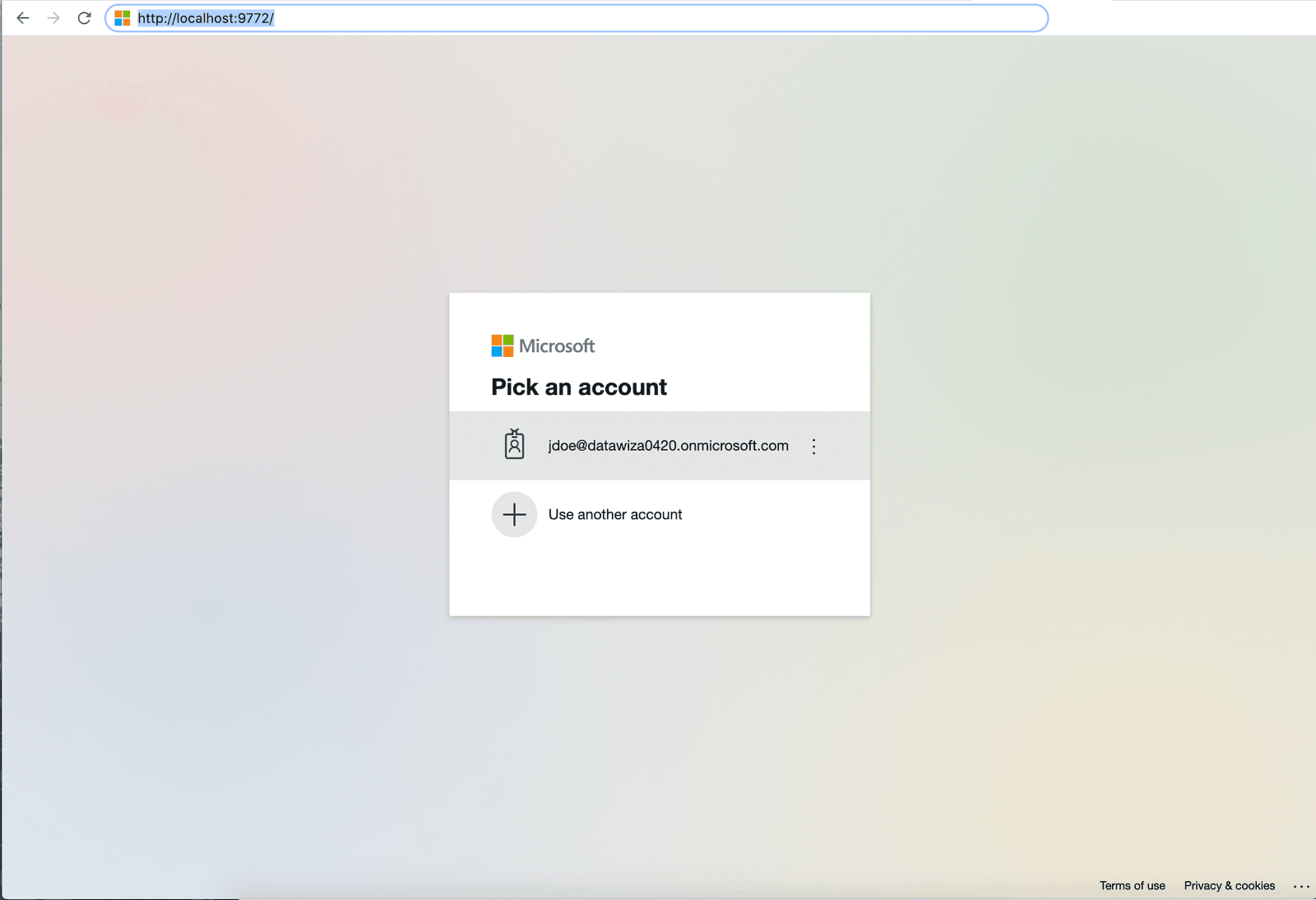
Task: Focus the address bar showing localhost:9772
Action: [x=577, y=18]
